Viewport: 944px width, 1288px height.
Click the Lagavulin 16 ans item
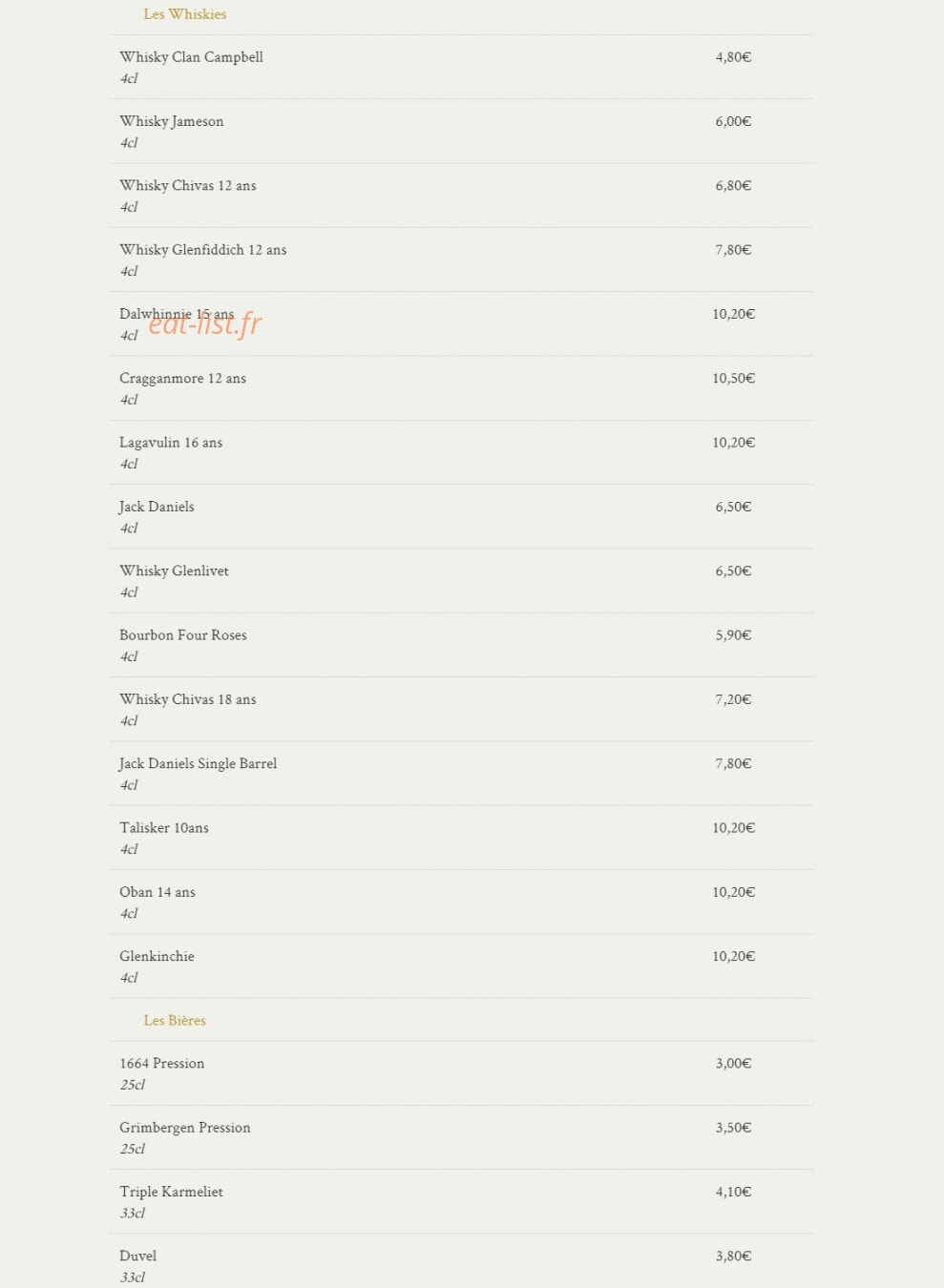click(x=461, y=452)
